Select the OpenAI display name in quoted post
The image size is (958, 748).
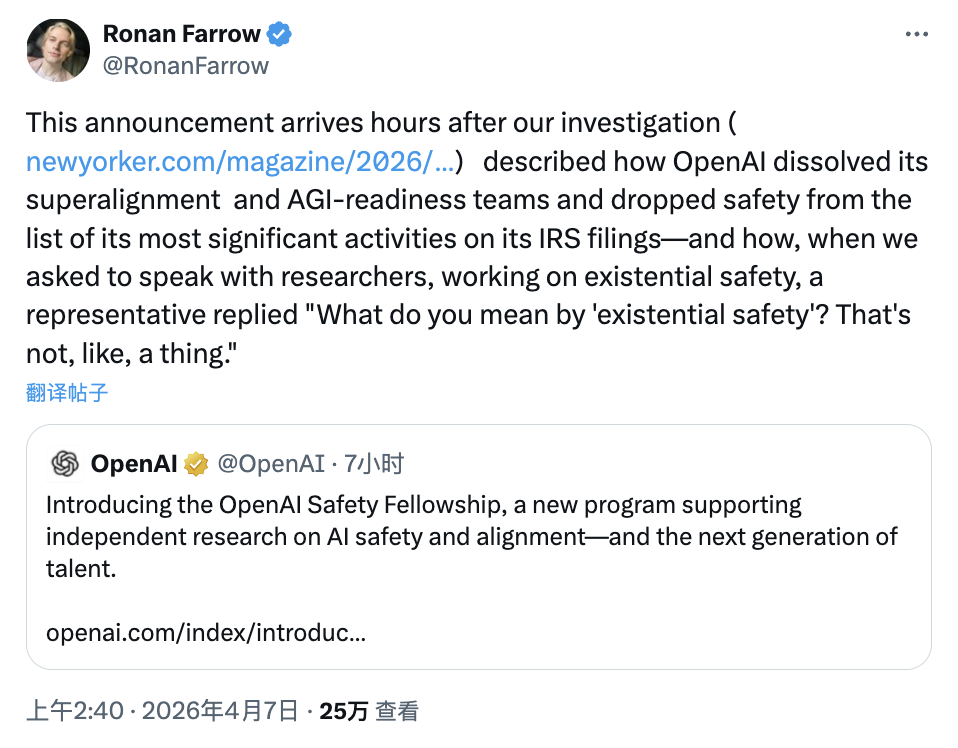(134, 464)
